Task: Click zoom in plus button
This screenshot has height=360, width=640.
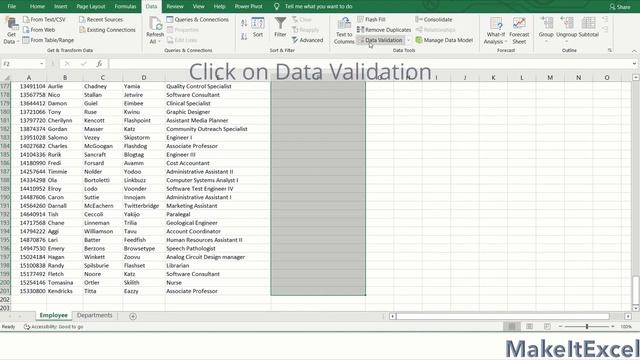Action: (613, 327)
